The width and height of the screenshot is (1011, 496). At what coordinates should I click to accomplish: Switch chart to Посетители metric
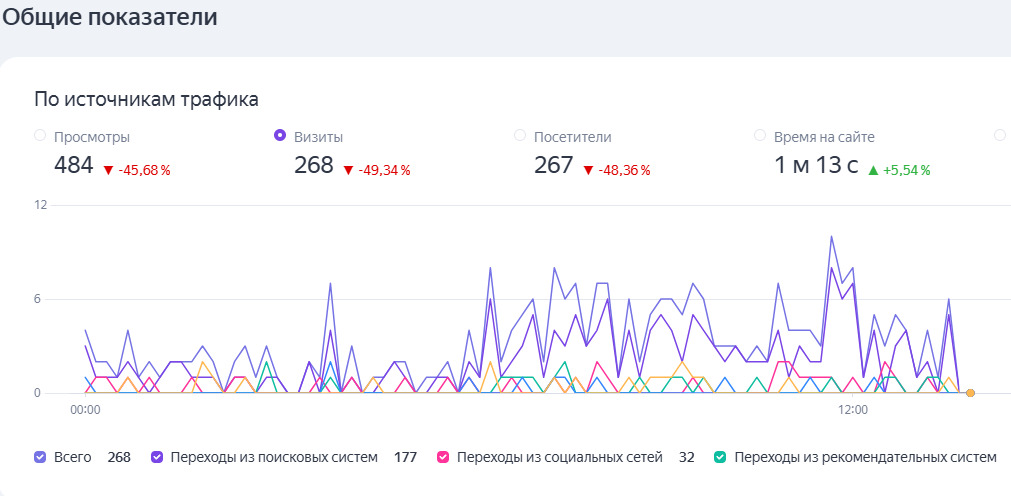(520, 136)
